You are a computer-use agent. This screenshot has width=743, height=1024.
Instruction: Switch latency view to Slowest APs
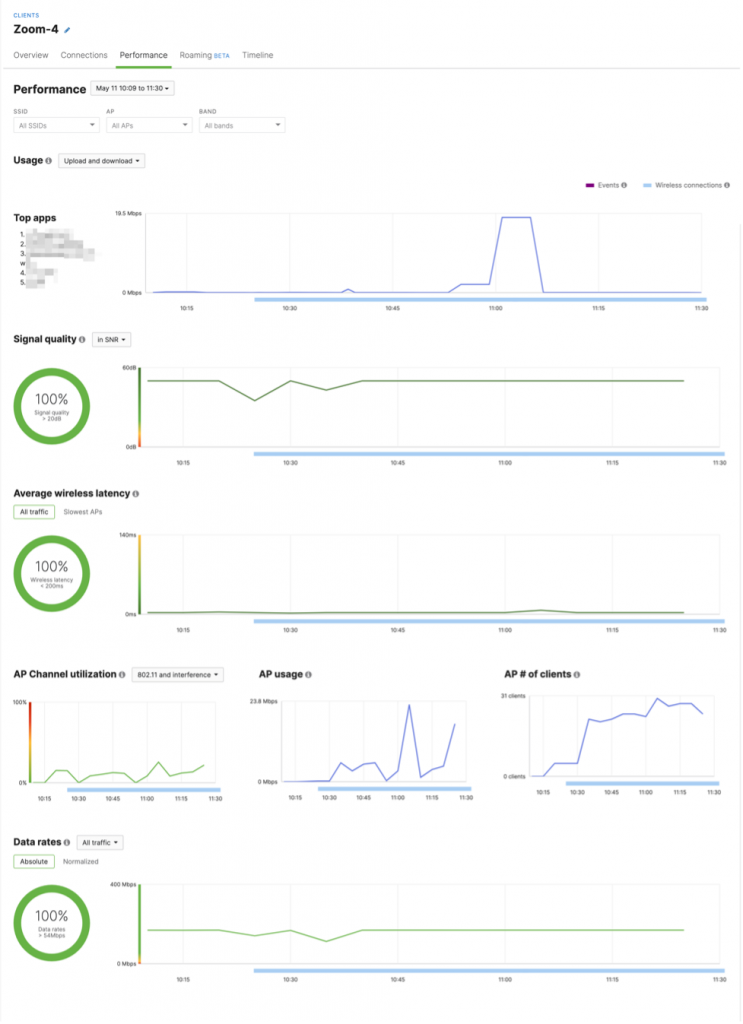(x=83, y=512)
